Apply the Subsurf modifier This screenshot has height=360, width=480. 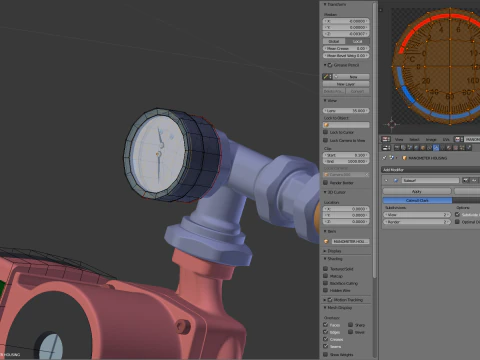(417, 191)
